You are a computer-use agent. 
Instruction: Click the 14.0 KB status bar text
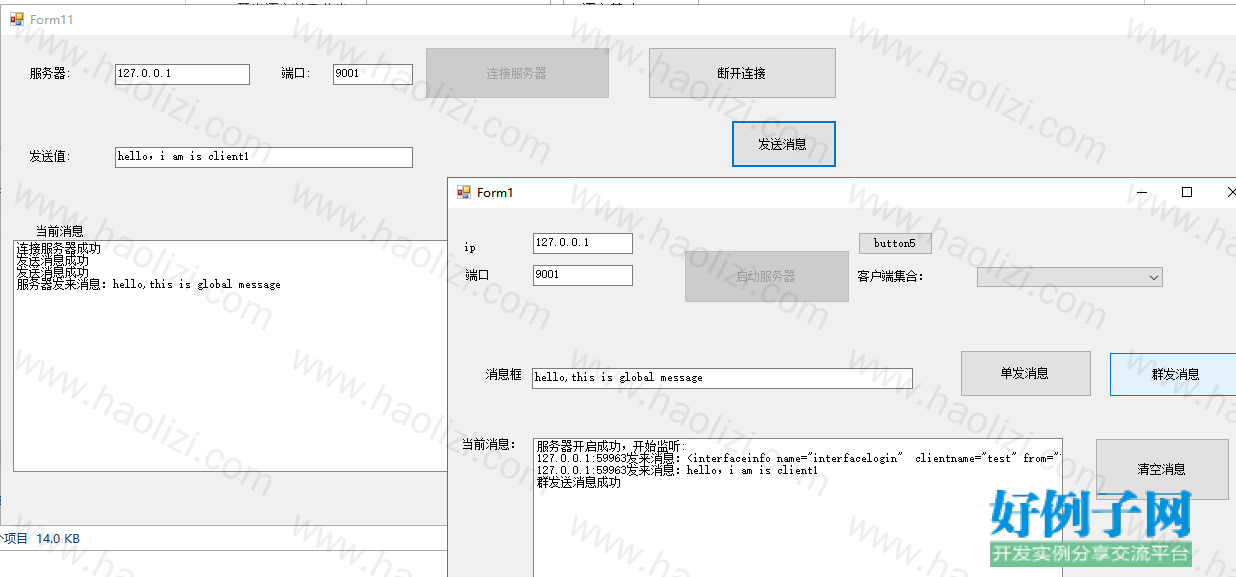[x=58, y=539]
